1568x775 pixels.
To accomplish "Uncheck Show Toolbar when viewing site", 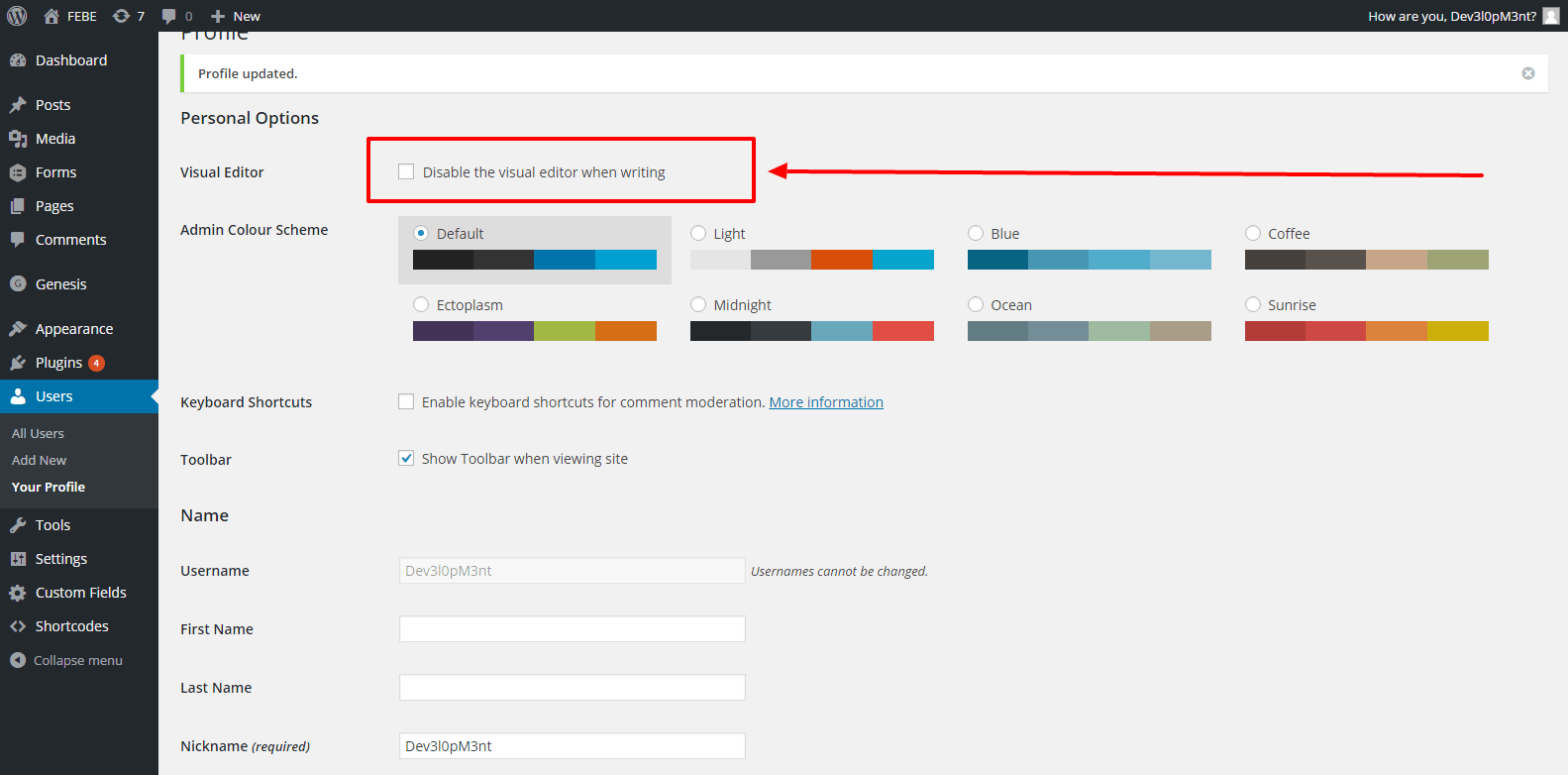I will [406, 458].
